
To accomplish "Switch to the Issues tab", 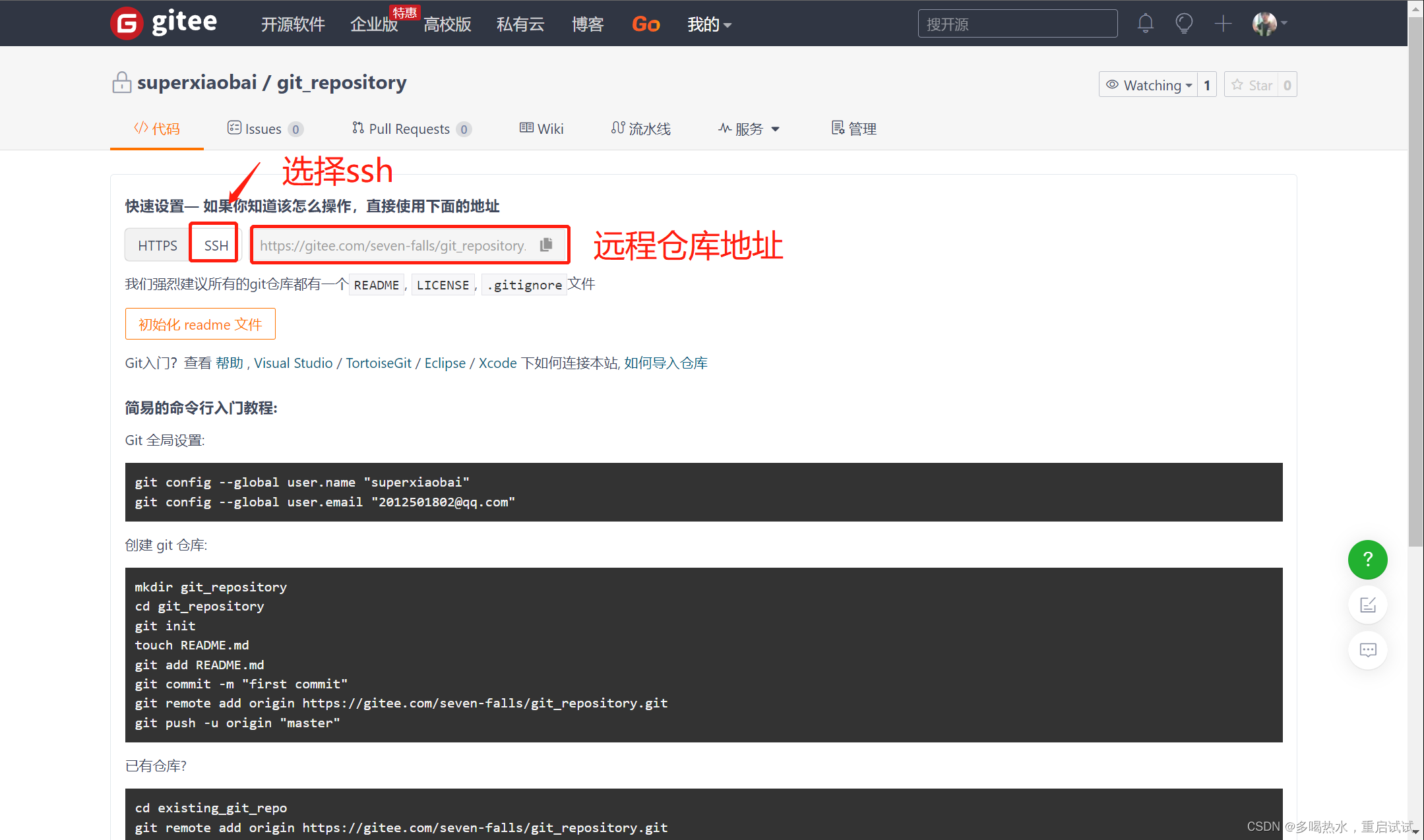I will (x=264, y=129).
